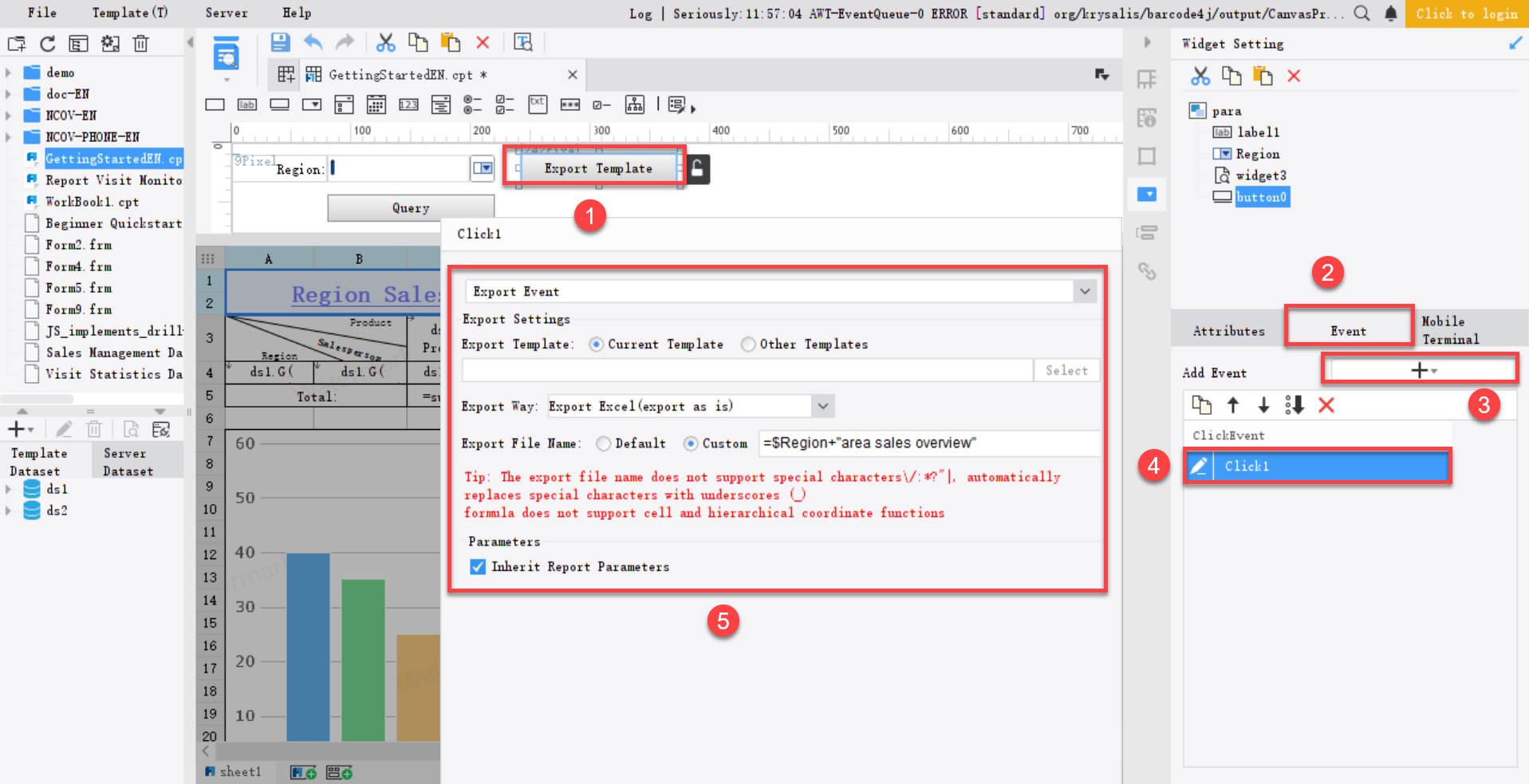1529x784 pixels.
Task: Open the add dataset plus dropdown
Action: [21, 430]
